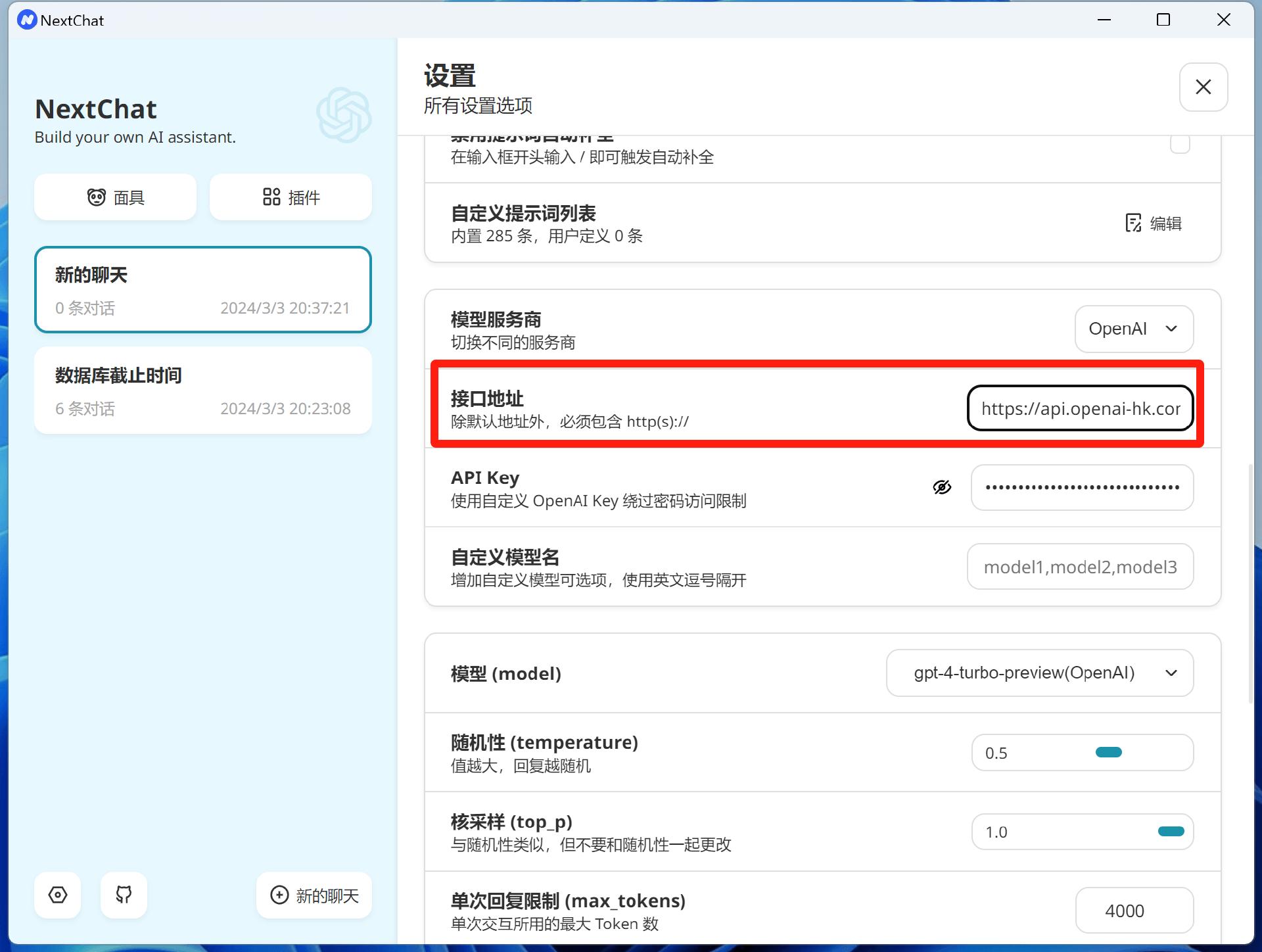Open the custom prompt list editor icon
This screenshot has width=1262, height=952.
point(1133,223)
